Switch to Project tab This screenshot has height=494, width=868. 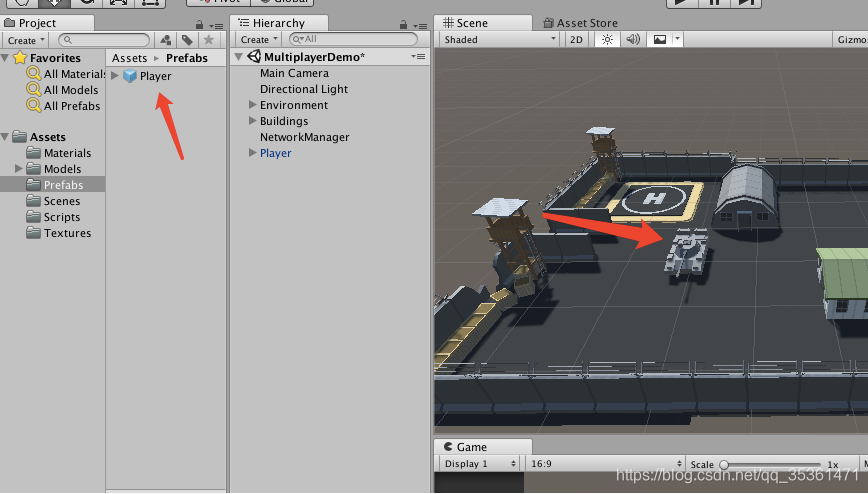point(48,23)
